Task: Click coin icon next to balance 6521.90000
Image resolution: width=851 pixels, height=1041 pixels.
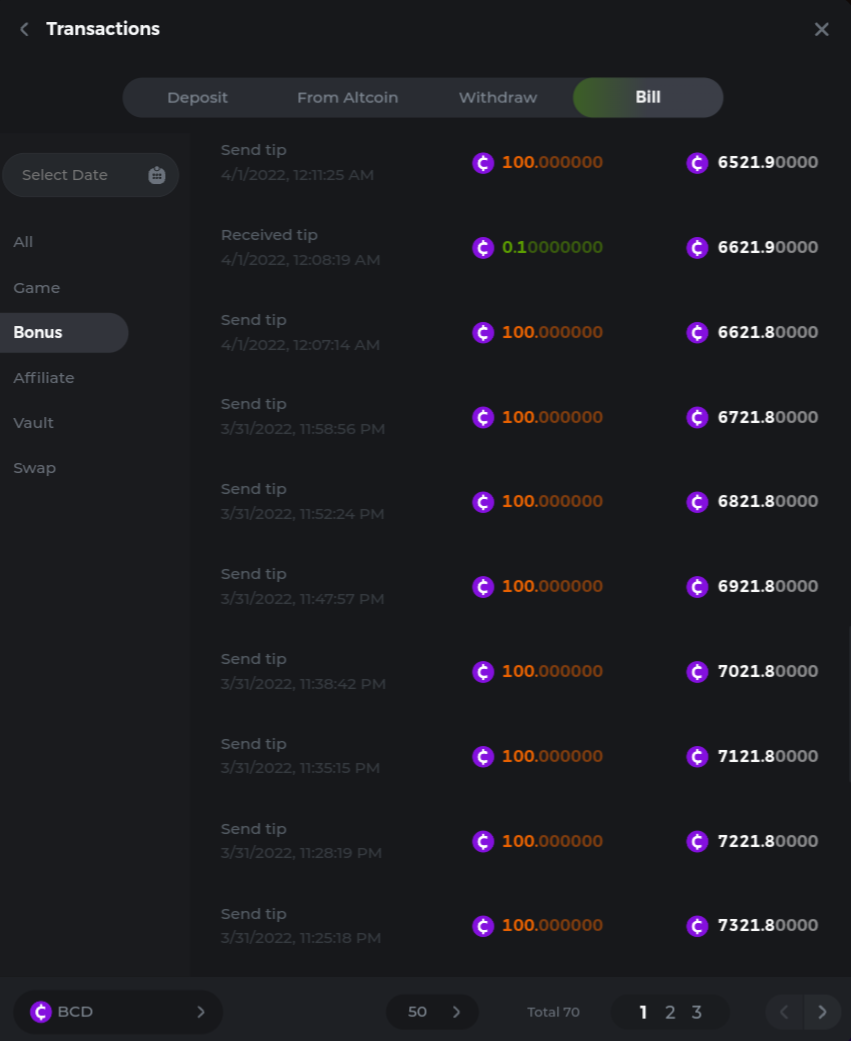Action: [x=697, y=162]
